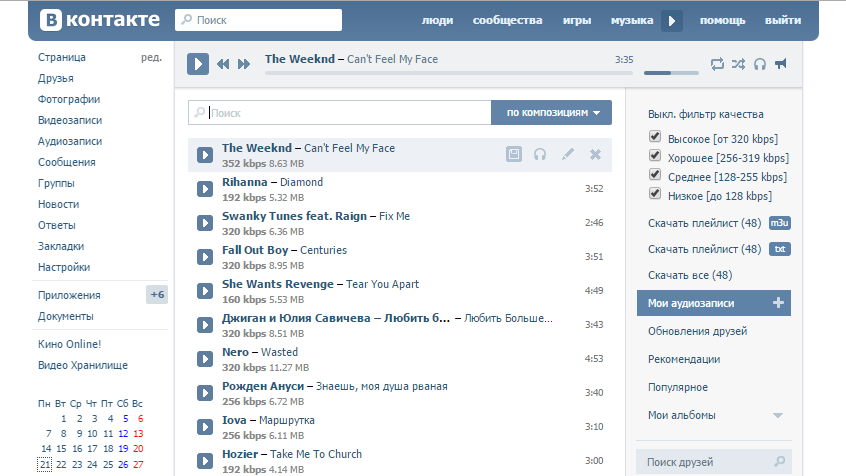Image resolution: width=846 pixels, height=476 pixels.
Task: Disable the Низкое [до 128 kbps] filter
Action: [655, 193]
